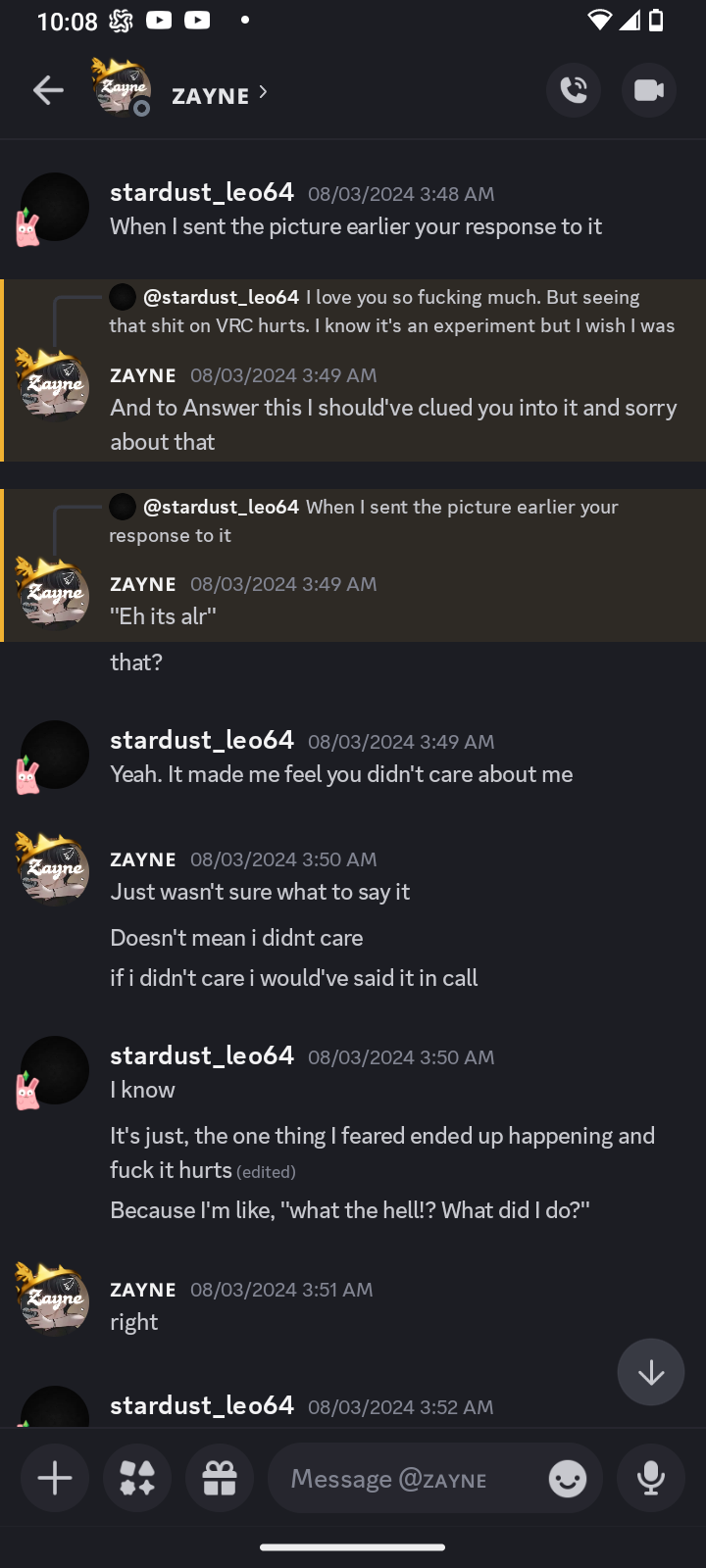Tap the back arrow in header
This screenshot has width=706, height=1568.
pos(48,91)
